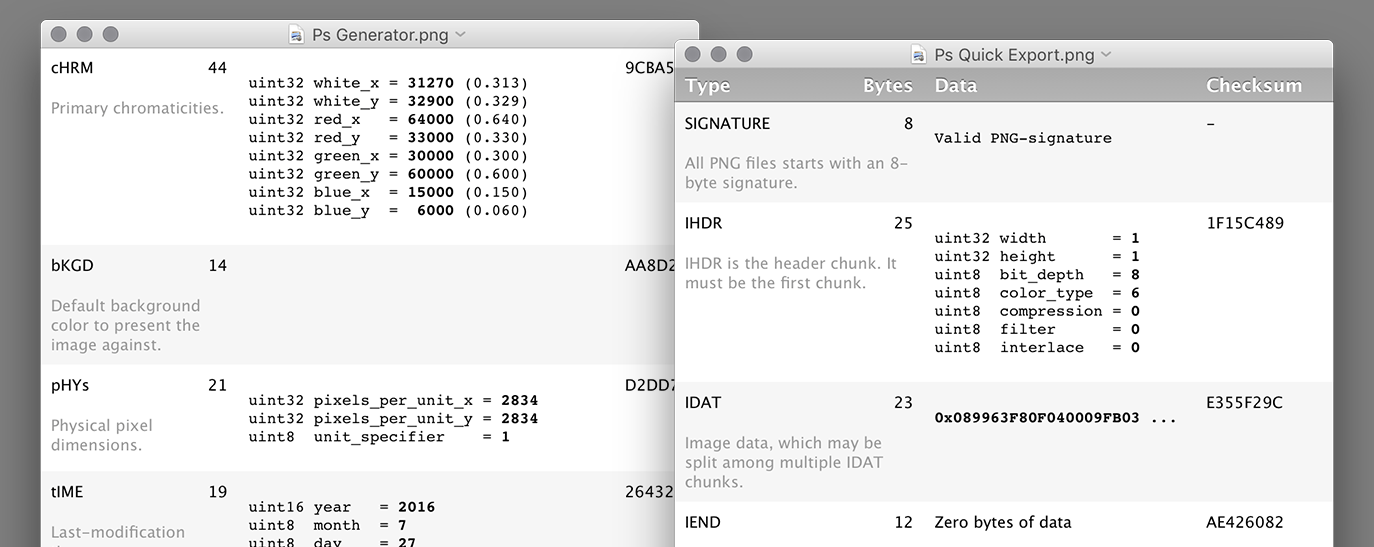Viewport: 1374px width, 547px height.
Task: Sort by the Bytes column header
Action: tap(888, 86)
